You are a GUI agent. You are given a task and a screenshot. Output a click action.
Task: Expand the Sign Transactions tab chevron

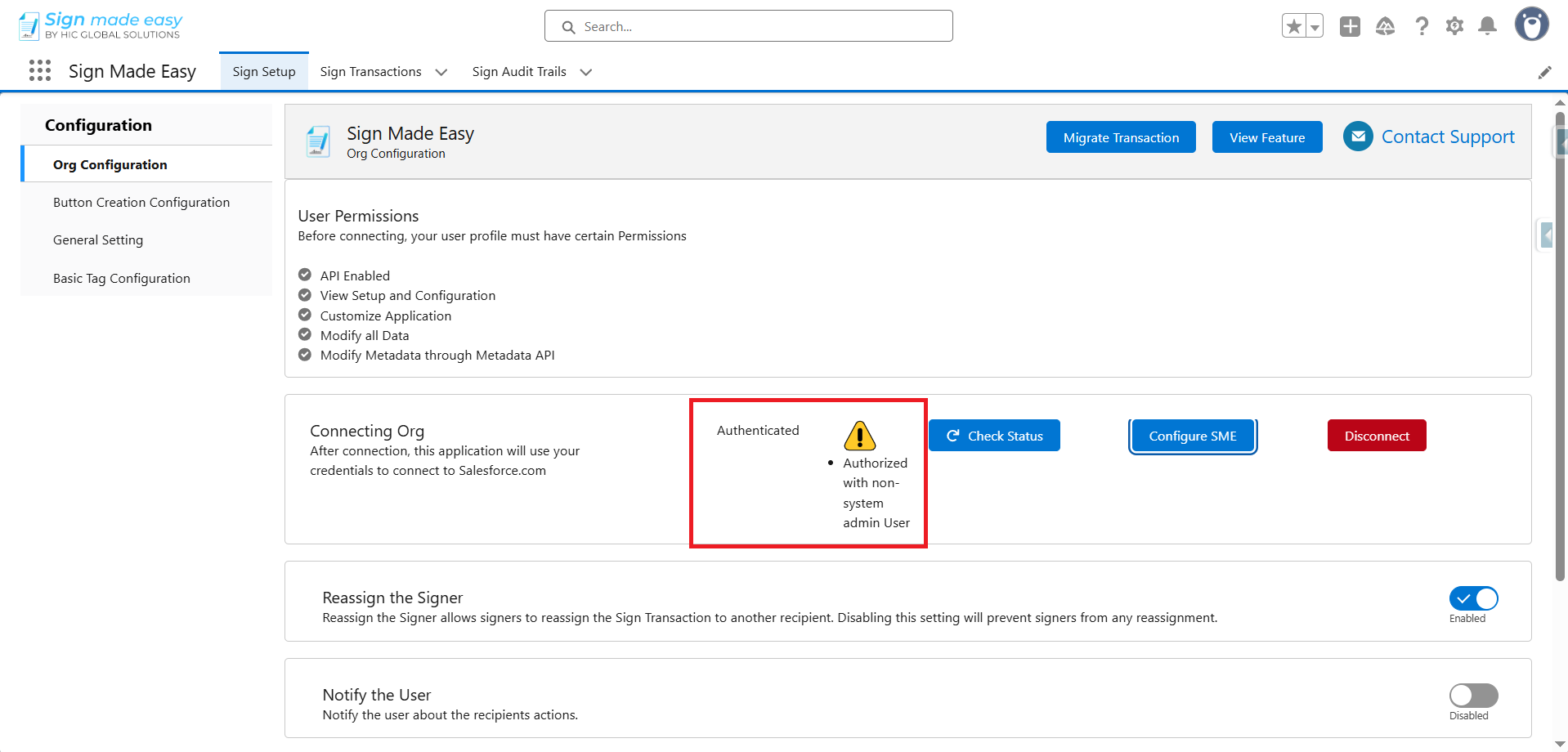[x=441, y=72]
